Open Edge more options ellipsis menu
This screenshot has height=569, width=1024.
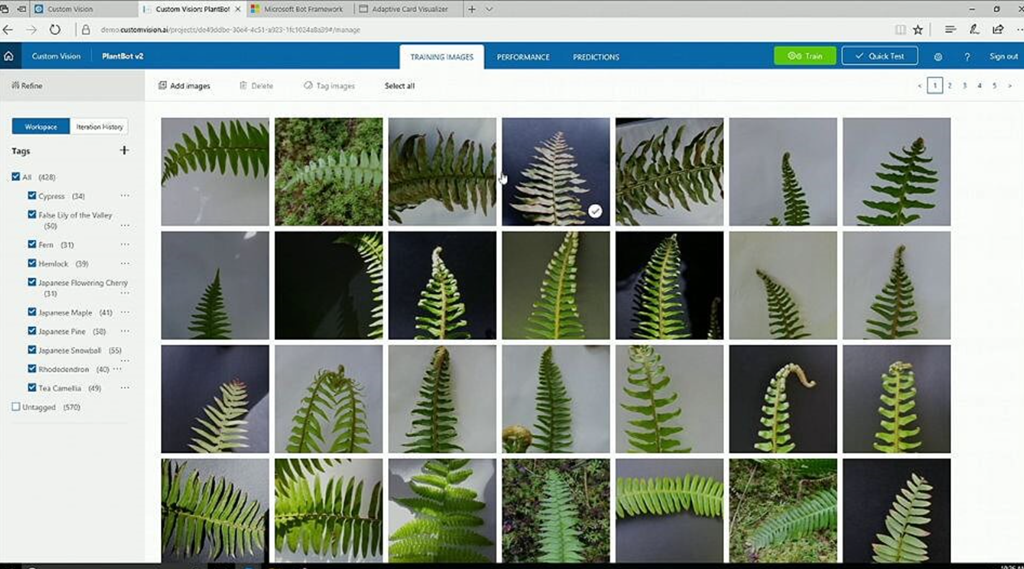pyautogui.click(x=1019, y=29)
